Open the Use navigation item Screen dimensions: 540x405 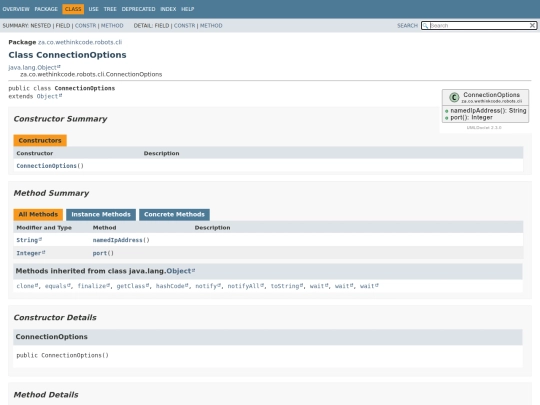coord(93,9)
